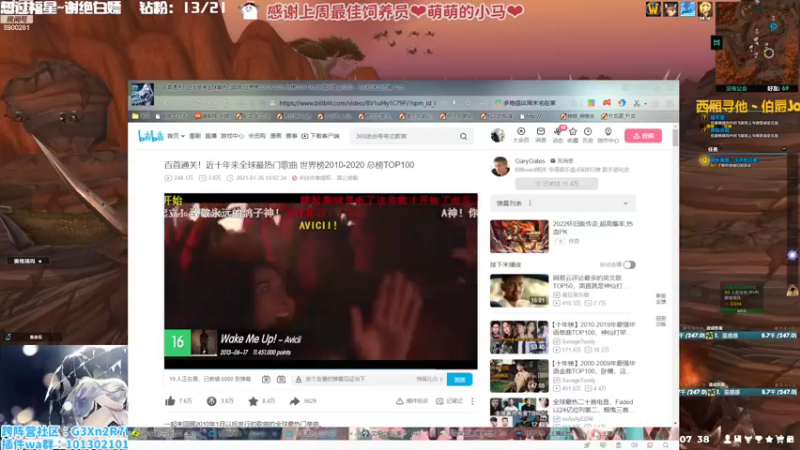The height and width of the screenshot is (450, 800).
Task: Open the address bar dropdown chevron
Action: pos(482,103)
